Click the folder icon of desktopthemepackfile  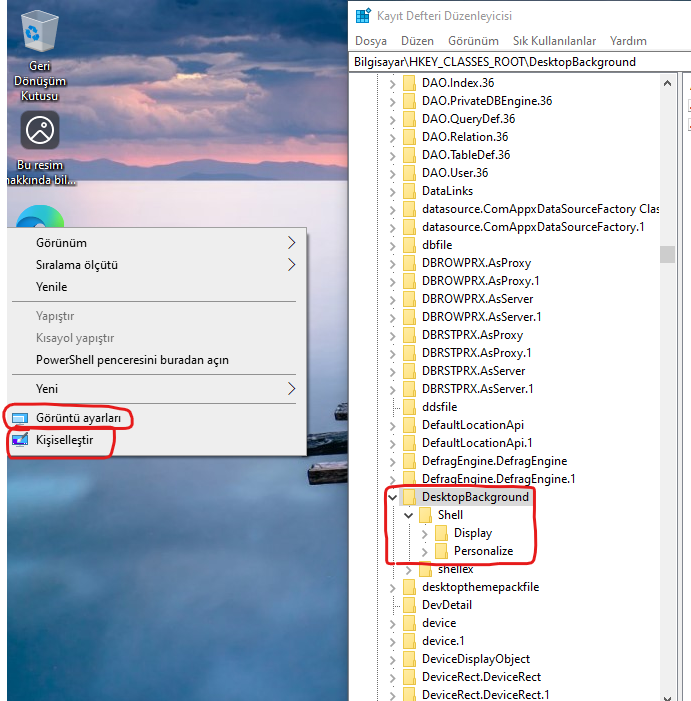(409, 587)
